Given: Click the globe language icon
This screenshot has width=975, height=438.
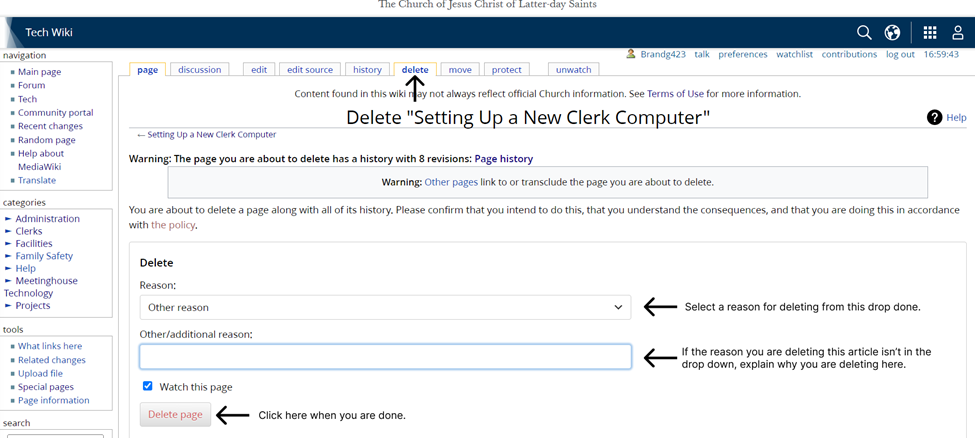Looking at the screenshot, I should tap(892, 32).
